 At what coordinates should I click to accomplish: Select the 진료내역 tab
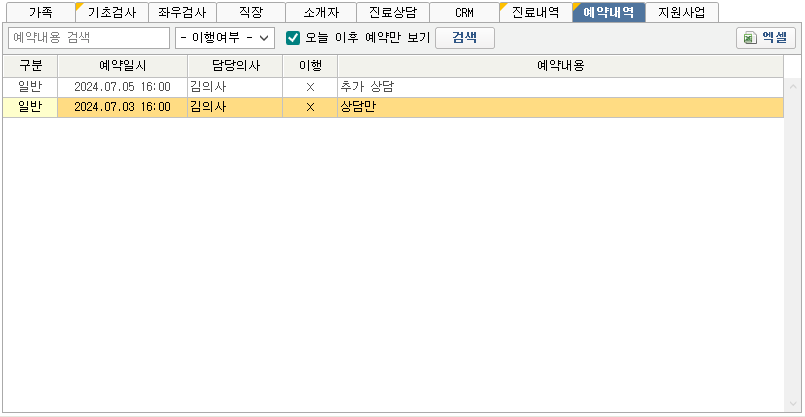point(535,13)
